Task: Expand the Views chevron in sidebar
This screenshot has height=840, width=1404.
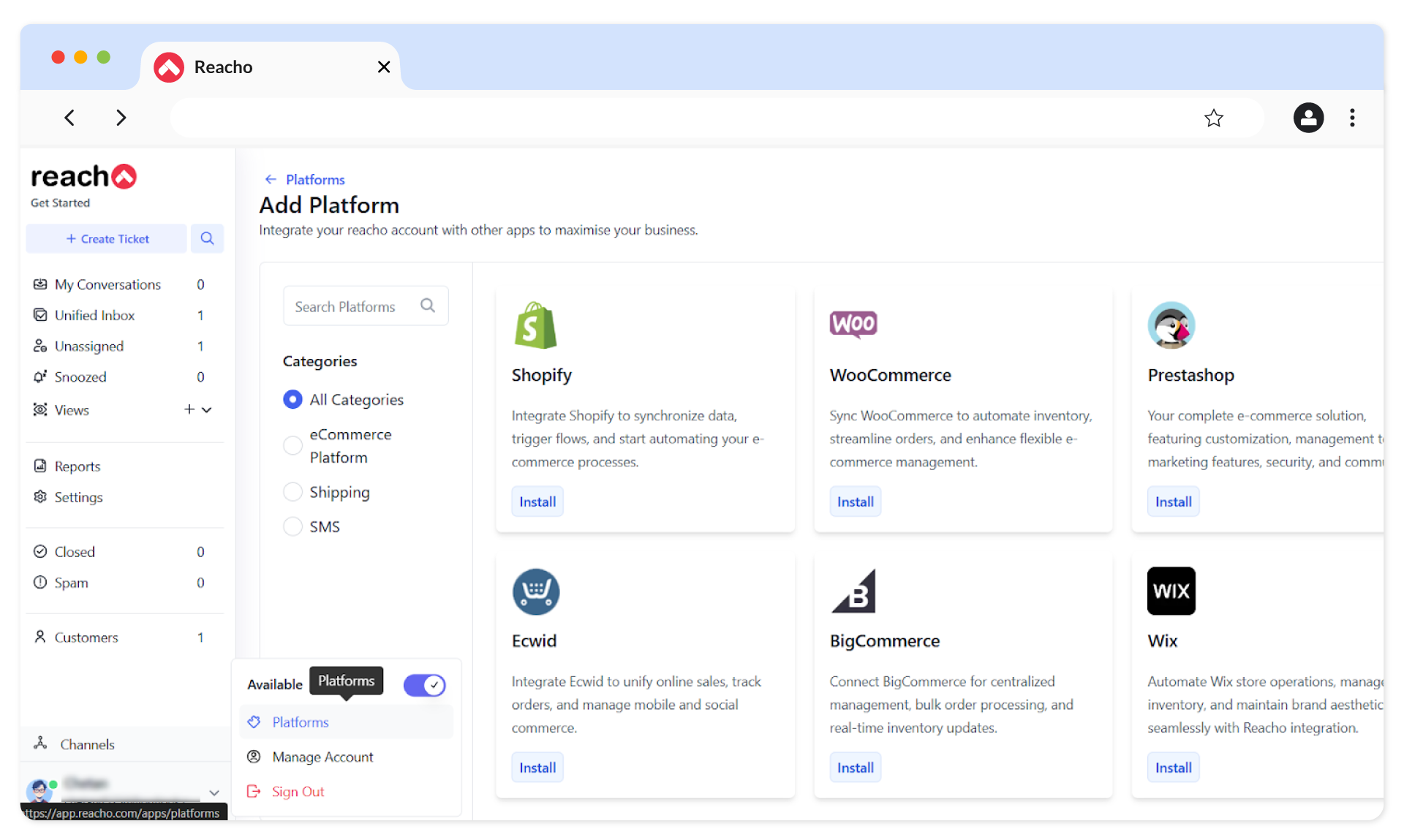Action: coord(207,410)
